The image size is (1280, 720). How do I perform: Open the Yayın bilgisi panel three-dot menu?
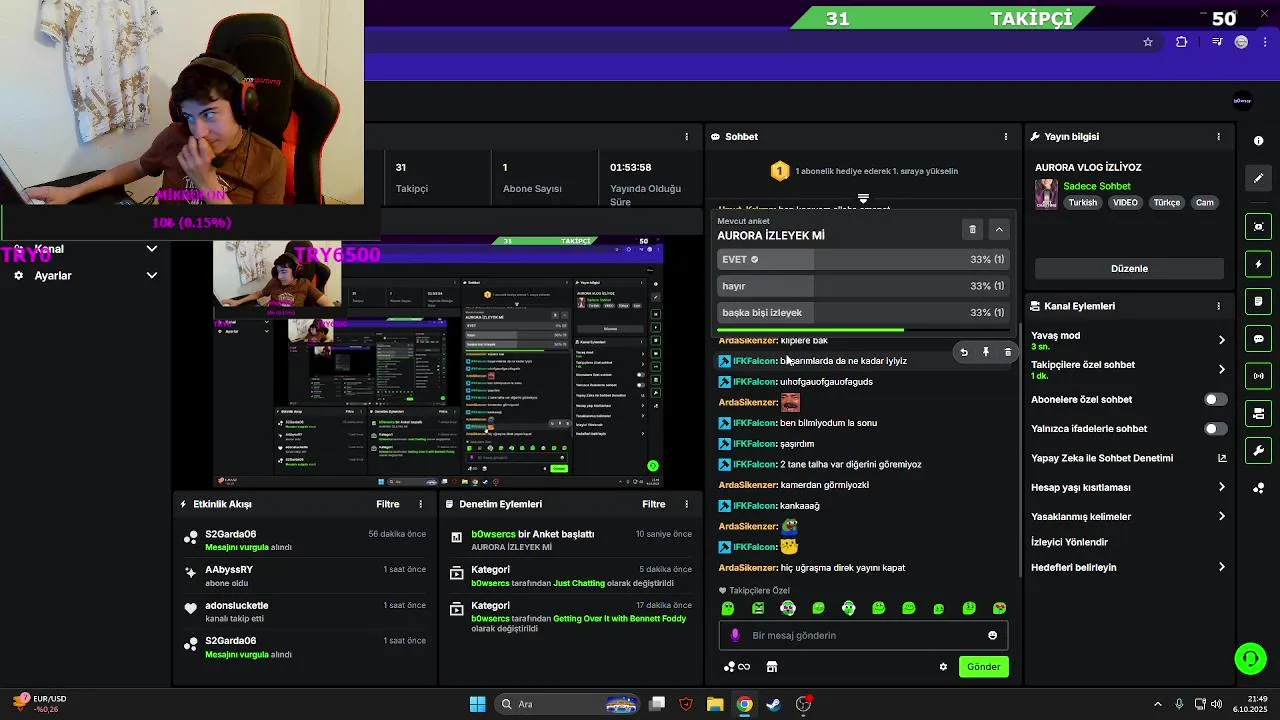1218,136
